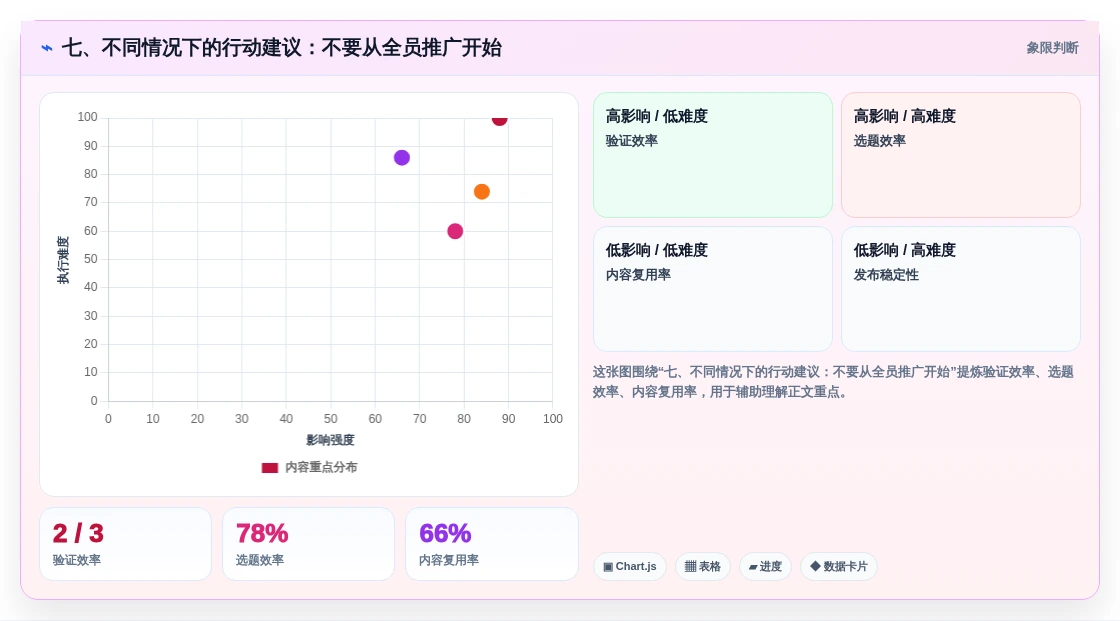Select the orange data point on scatter chart
The image size is (1120, 621).
pyautogui.click(x=481, y=192)
